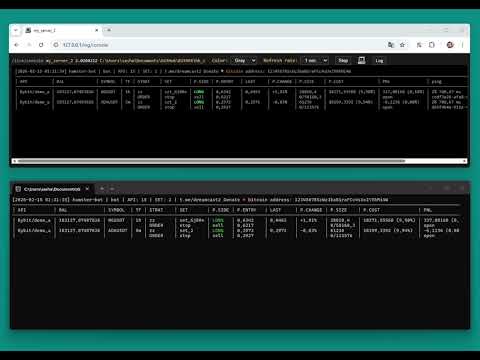Click the web console horizontal scrollbar thumb
This screenshot has width=480, height=360.
pyautogui.click(x=211, y=161)
